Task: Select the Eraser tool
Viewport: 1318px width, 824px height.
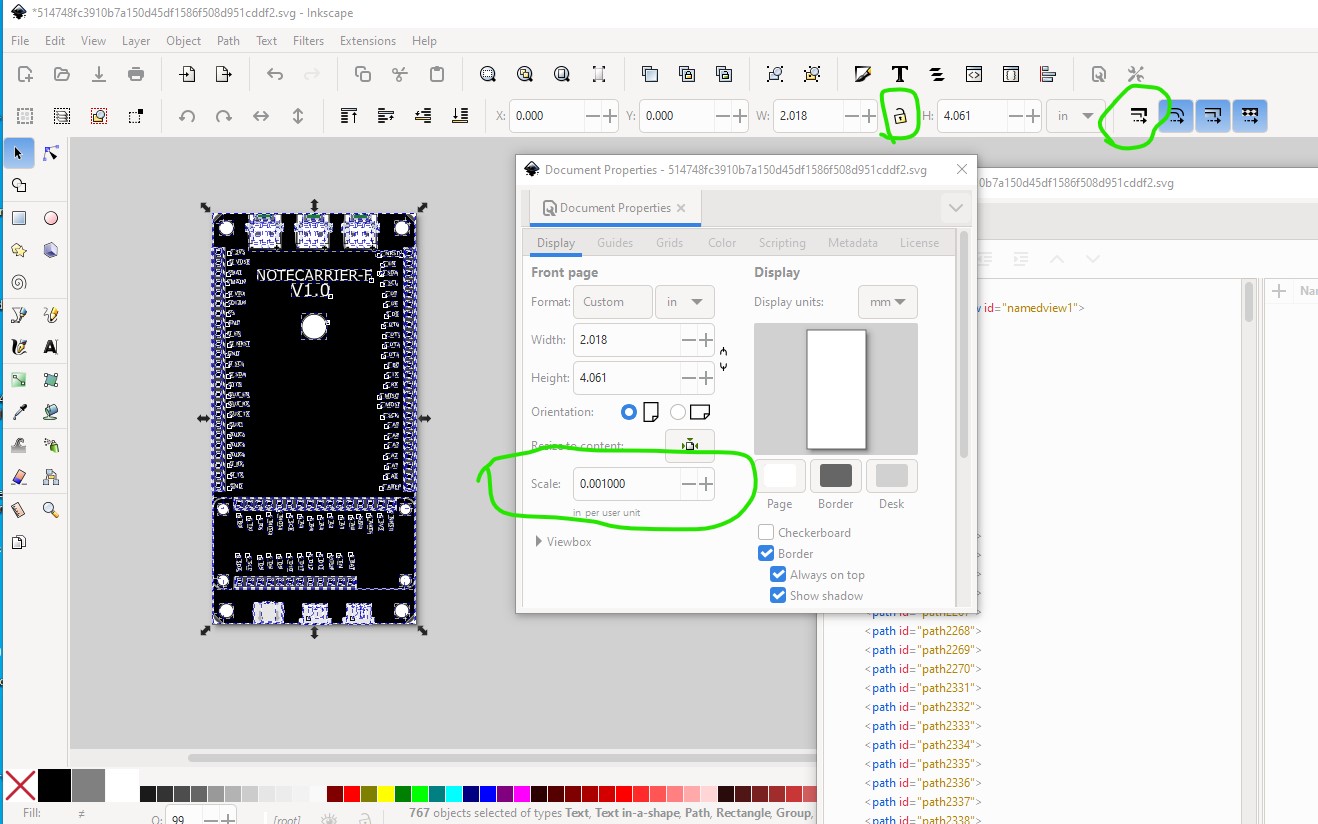Action: point(18,477)
